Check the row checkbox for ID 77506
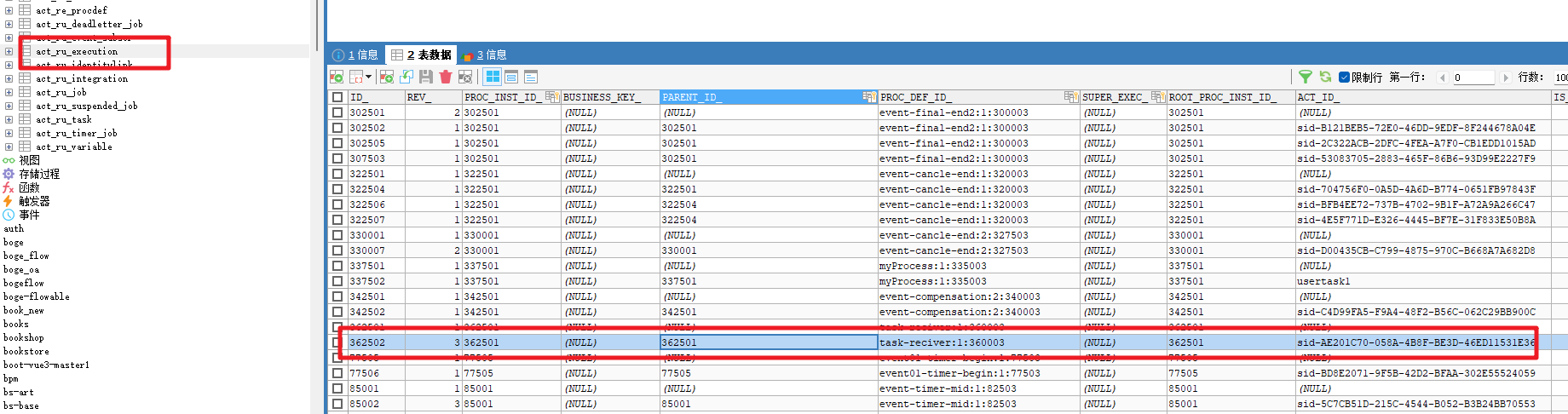This screenshot has height=414, width=1568. [x=337, y=373]
